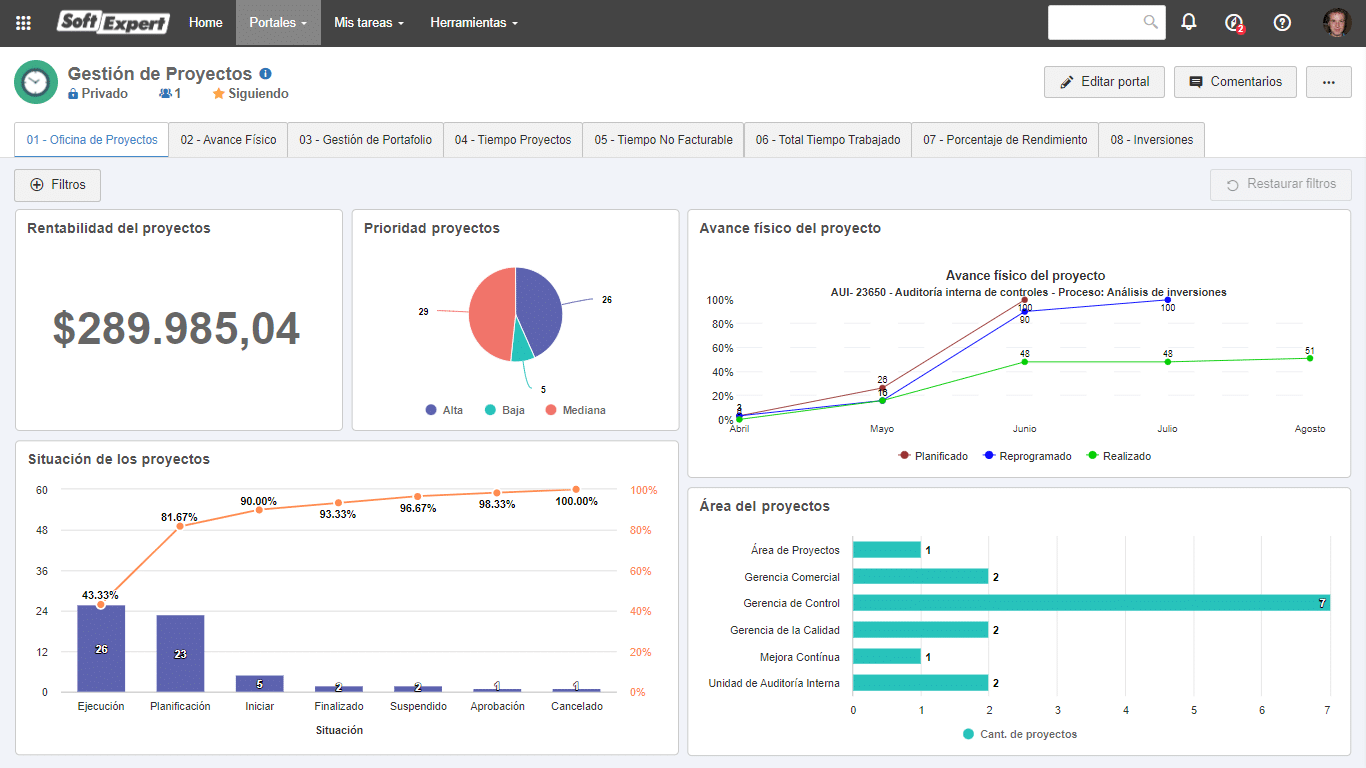Expand the Mis tareas dropdown menu
1366x768 pixels.
point(369,22)
